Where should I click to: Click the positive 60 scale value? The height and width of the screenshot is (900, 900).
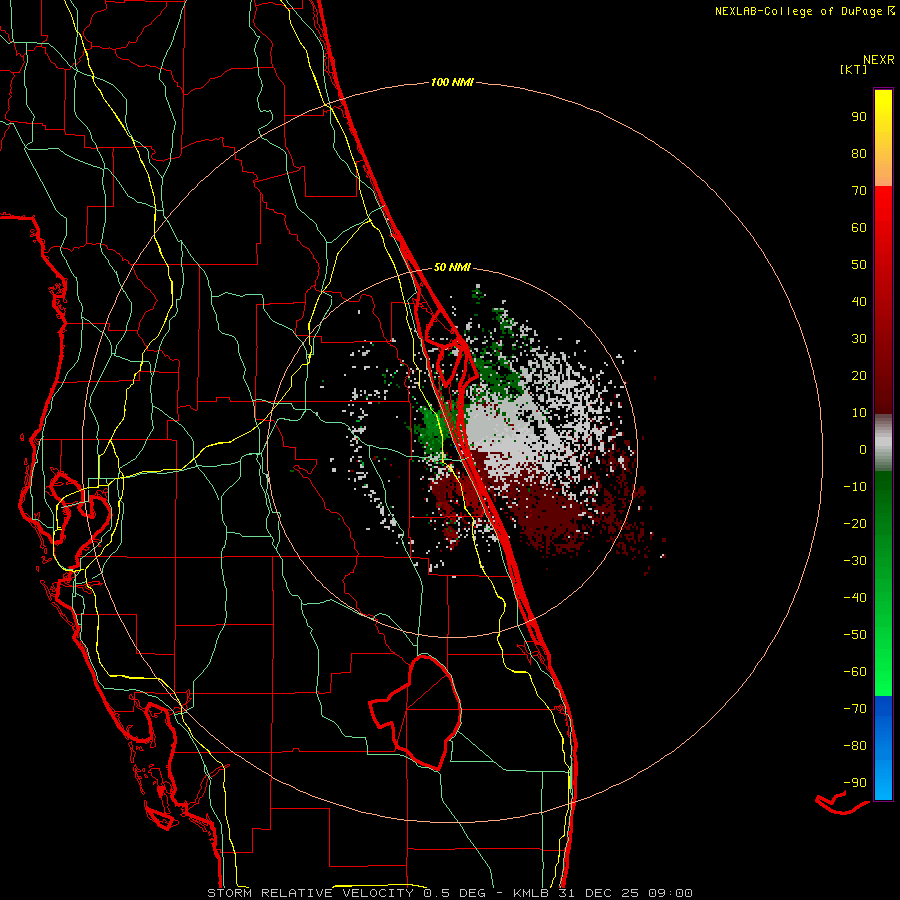(859, 227)
